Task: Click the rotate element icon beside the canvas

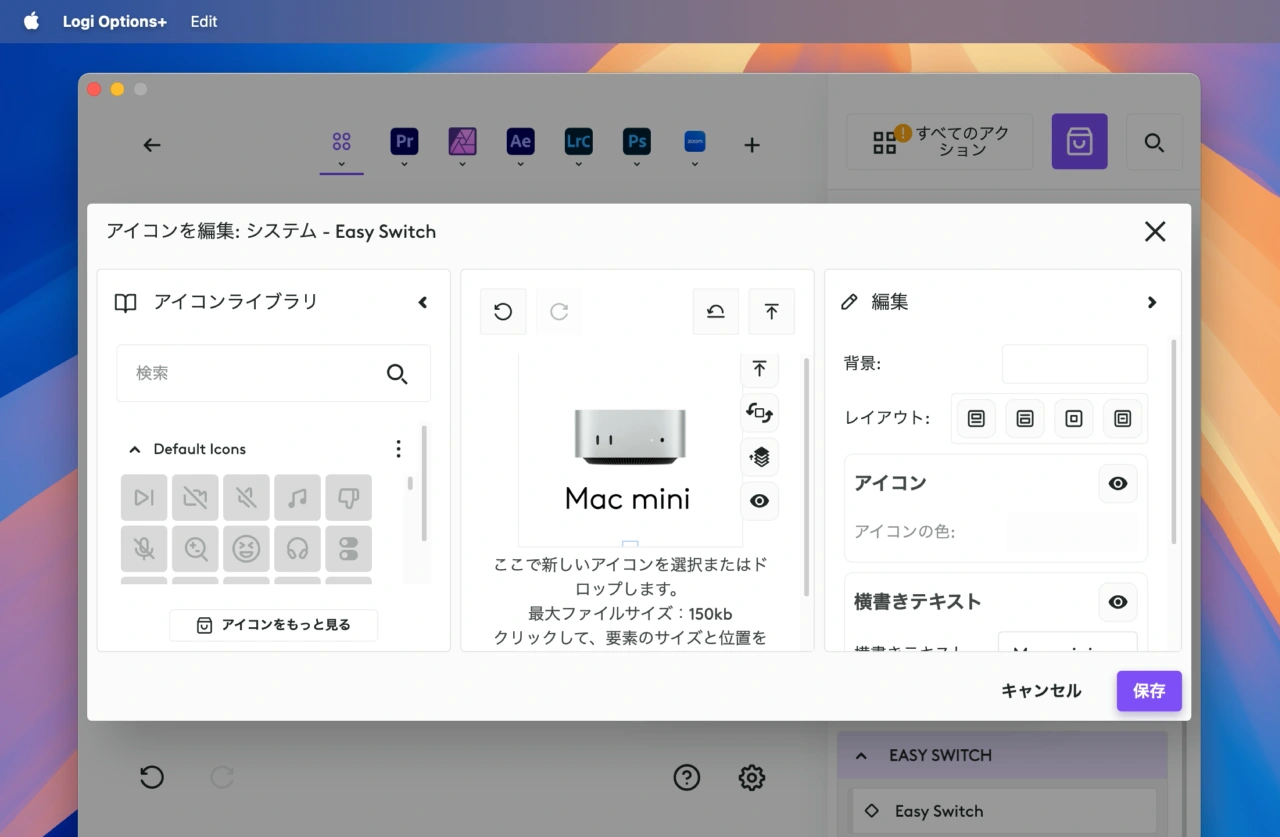Action: coord(759,413)
